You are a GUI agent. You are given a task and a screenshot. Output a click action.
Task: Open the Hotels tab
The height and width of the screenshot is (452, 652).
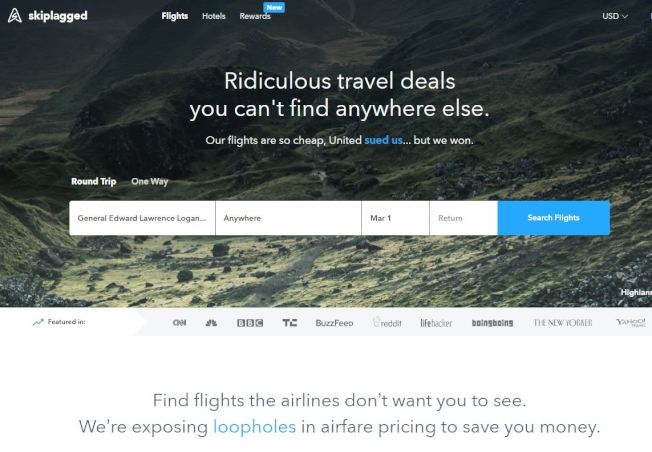[x=214, y=16]
